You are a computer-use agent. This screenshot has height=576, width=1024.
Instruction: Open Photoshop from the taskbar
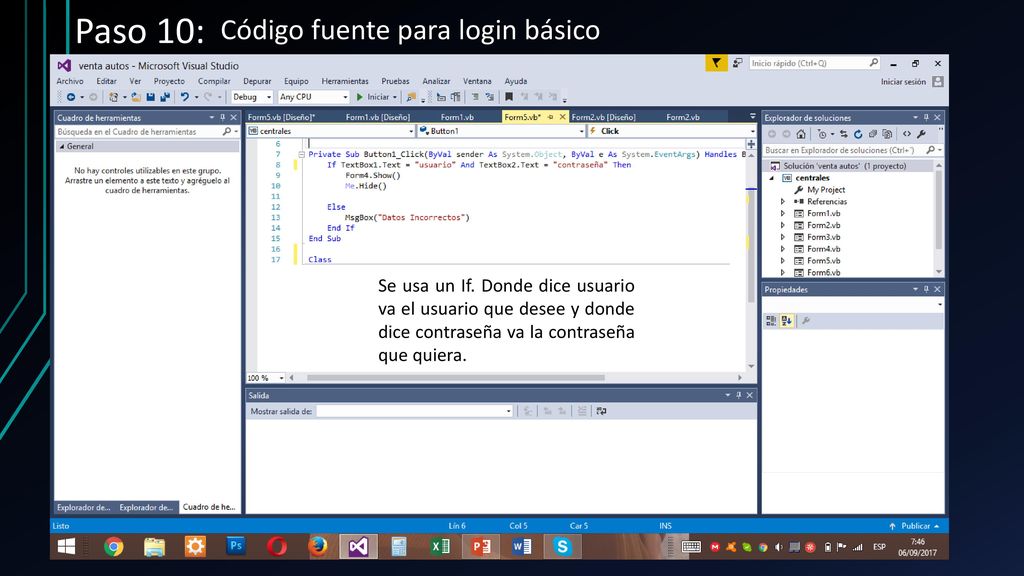[x=236, y=545]
